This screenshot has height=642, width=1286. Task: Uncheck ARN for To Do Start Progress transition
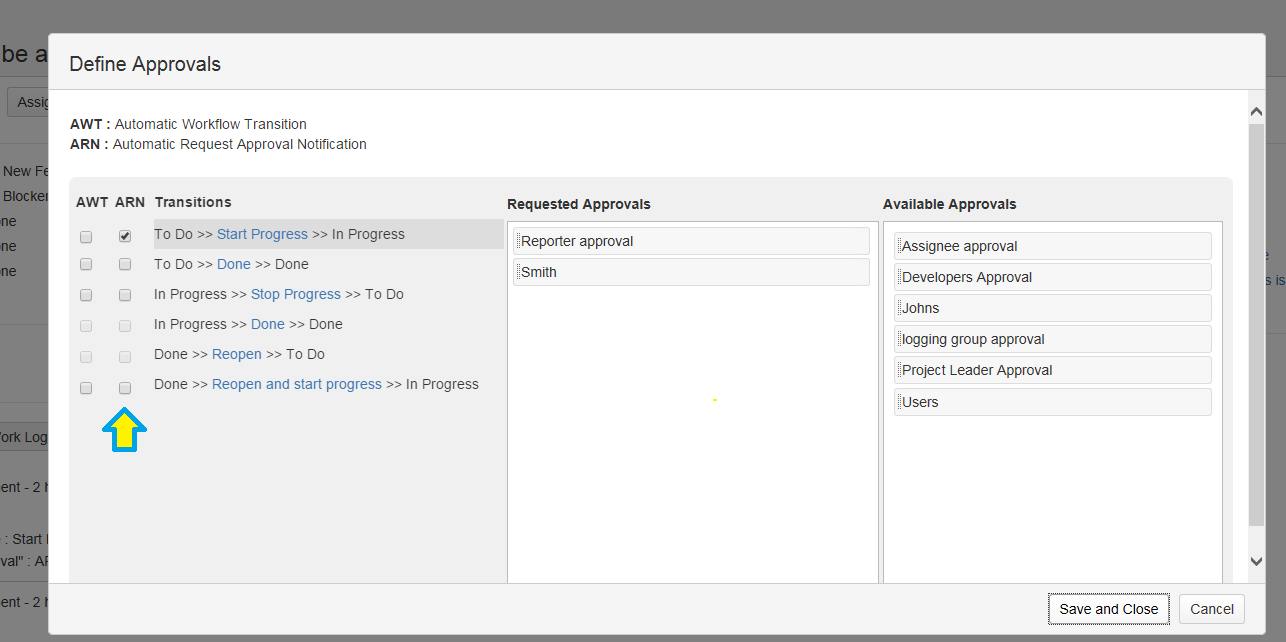click(x=125, y=237)
